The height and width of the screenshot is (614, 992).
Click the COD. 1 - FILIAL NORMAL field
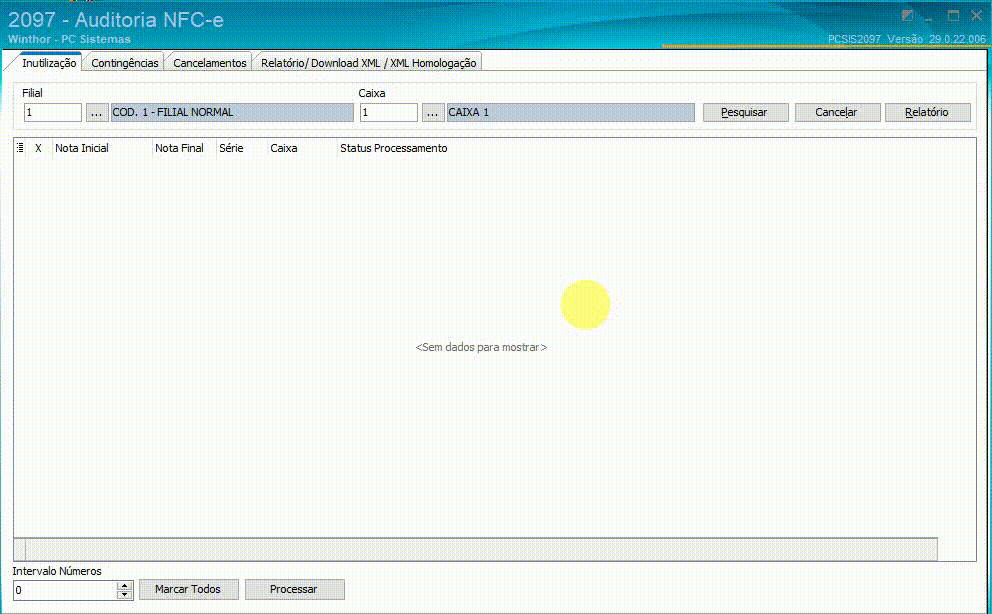click(232, 113)
